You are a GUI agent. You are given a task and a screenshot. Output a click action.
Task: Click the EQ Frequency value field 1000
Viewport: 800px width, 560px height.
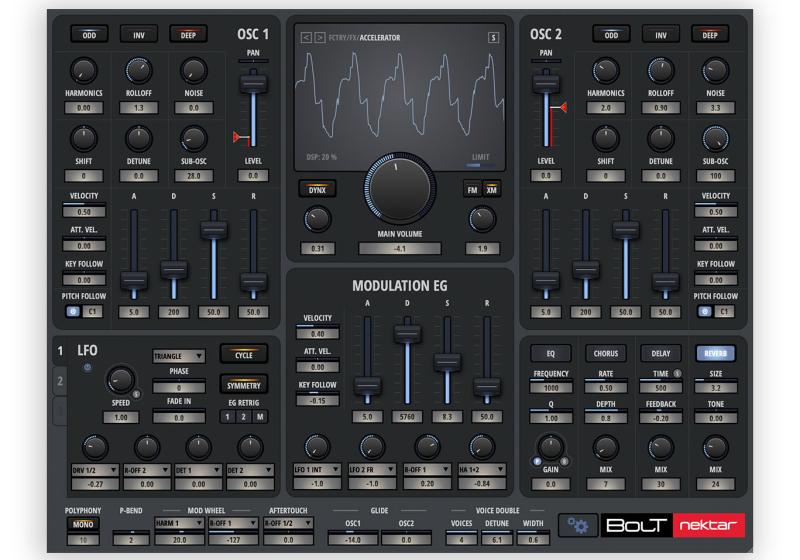pos(551,388)
